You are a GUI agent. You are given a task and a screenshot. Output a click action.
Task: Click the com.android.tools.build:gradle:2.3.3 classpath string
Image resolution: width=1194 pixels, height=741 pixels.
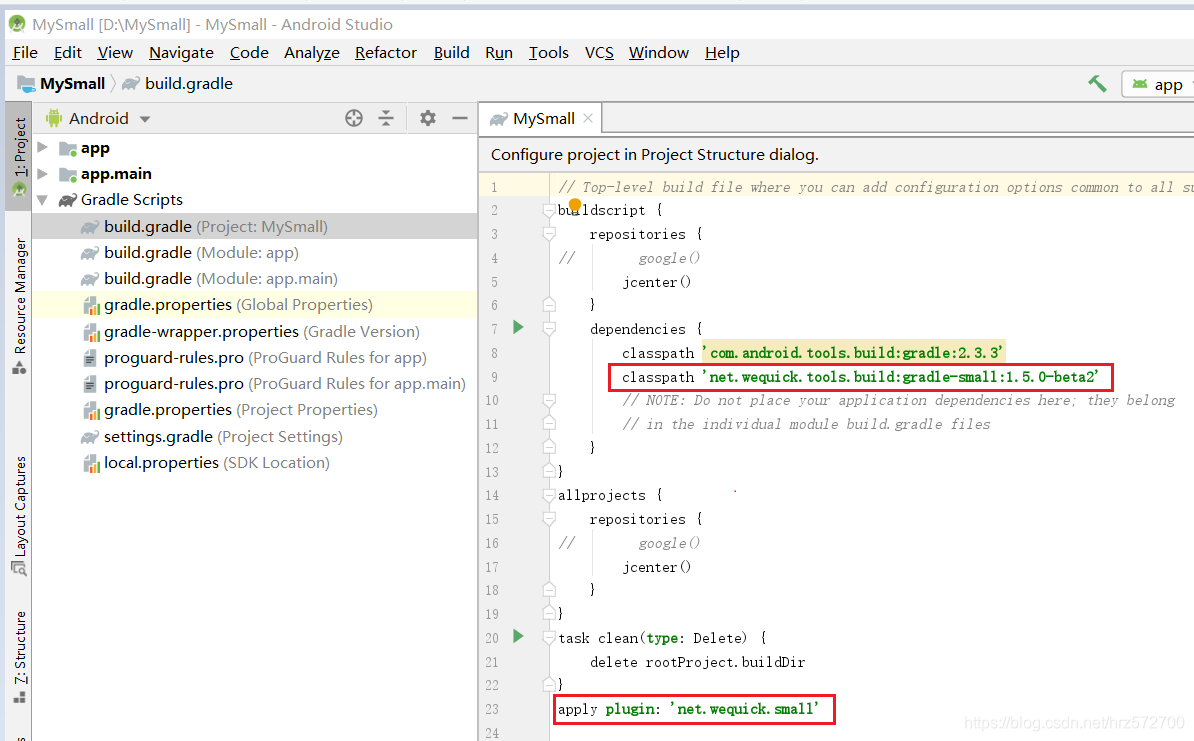coord(853,353)
